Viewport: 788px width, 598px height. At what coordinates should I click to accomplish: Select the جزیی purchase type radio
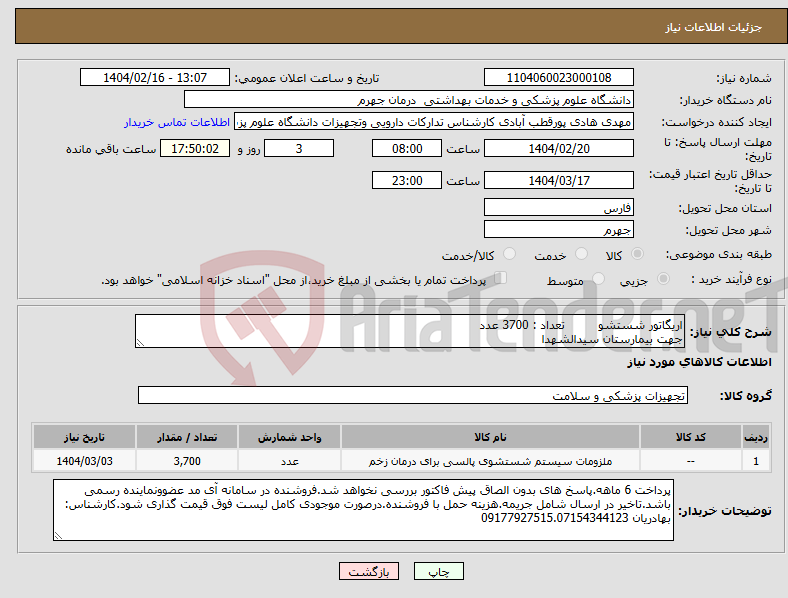(663, 278)
